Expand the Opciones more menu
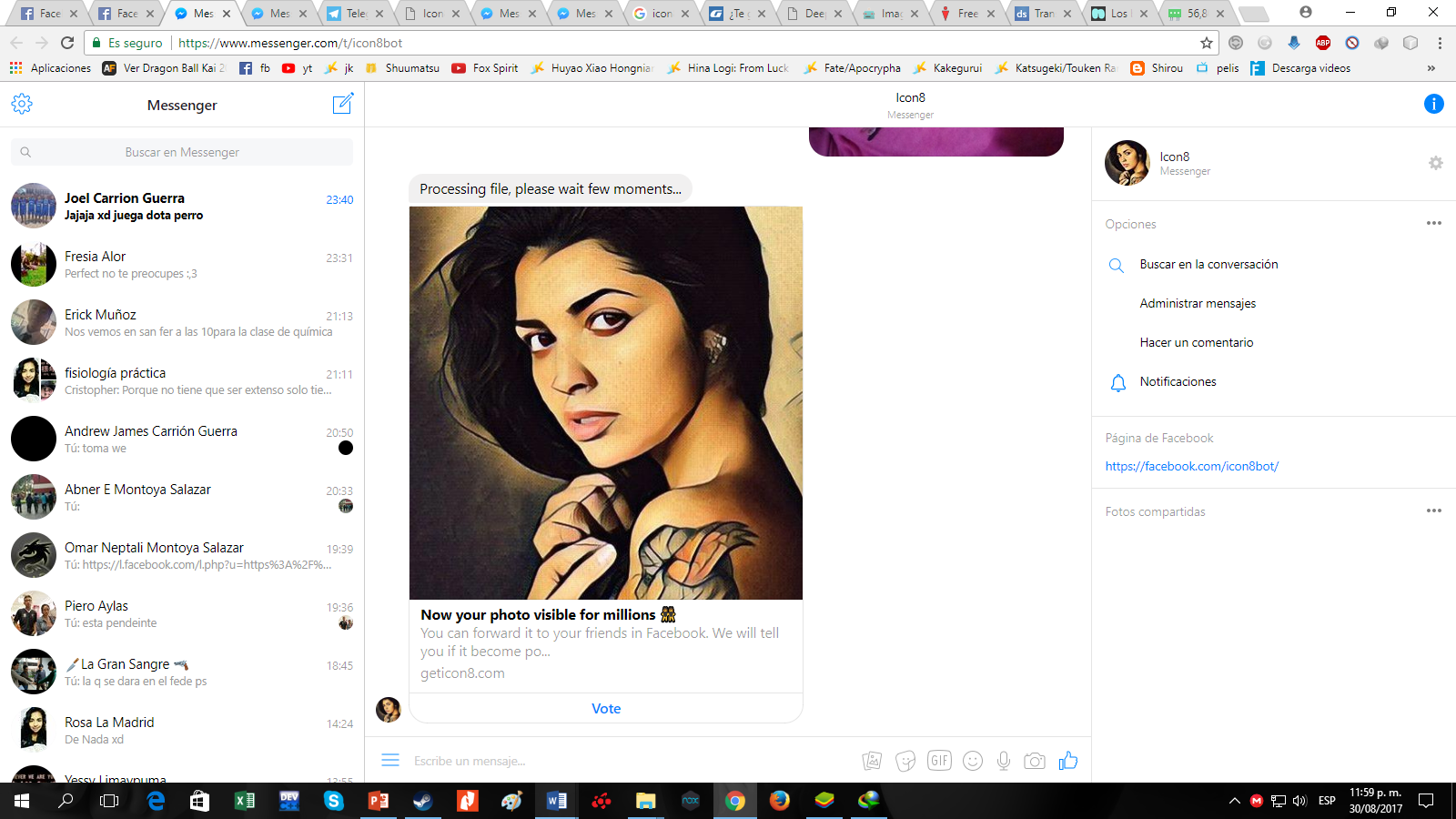 coord(1434,224)
